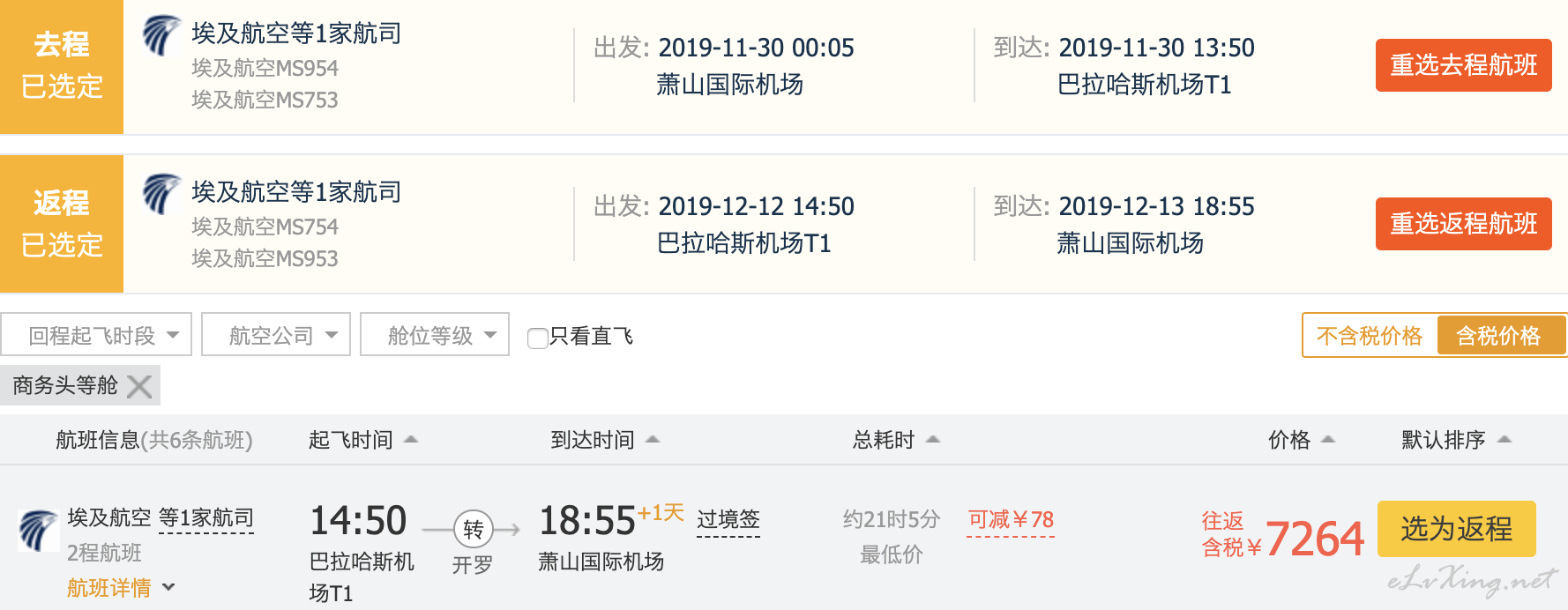
Task: Click the EgyptAir logo in the outbound flight row
Action: pos(161,36)
